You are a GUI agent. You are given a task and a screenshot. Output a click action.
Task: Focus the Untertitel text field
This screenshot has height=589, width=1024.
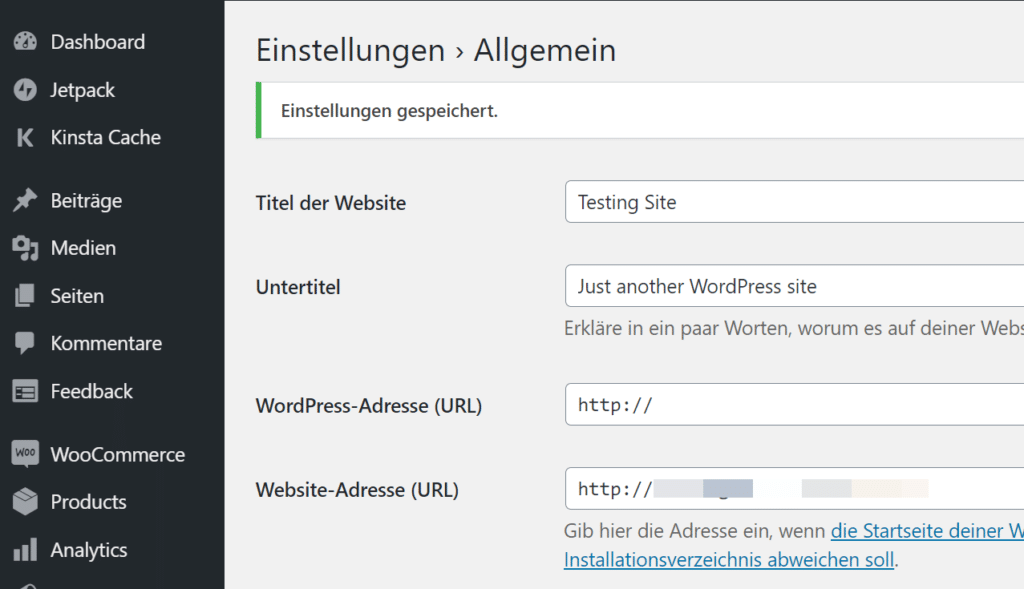(790, 286)
